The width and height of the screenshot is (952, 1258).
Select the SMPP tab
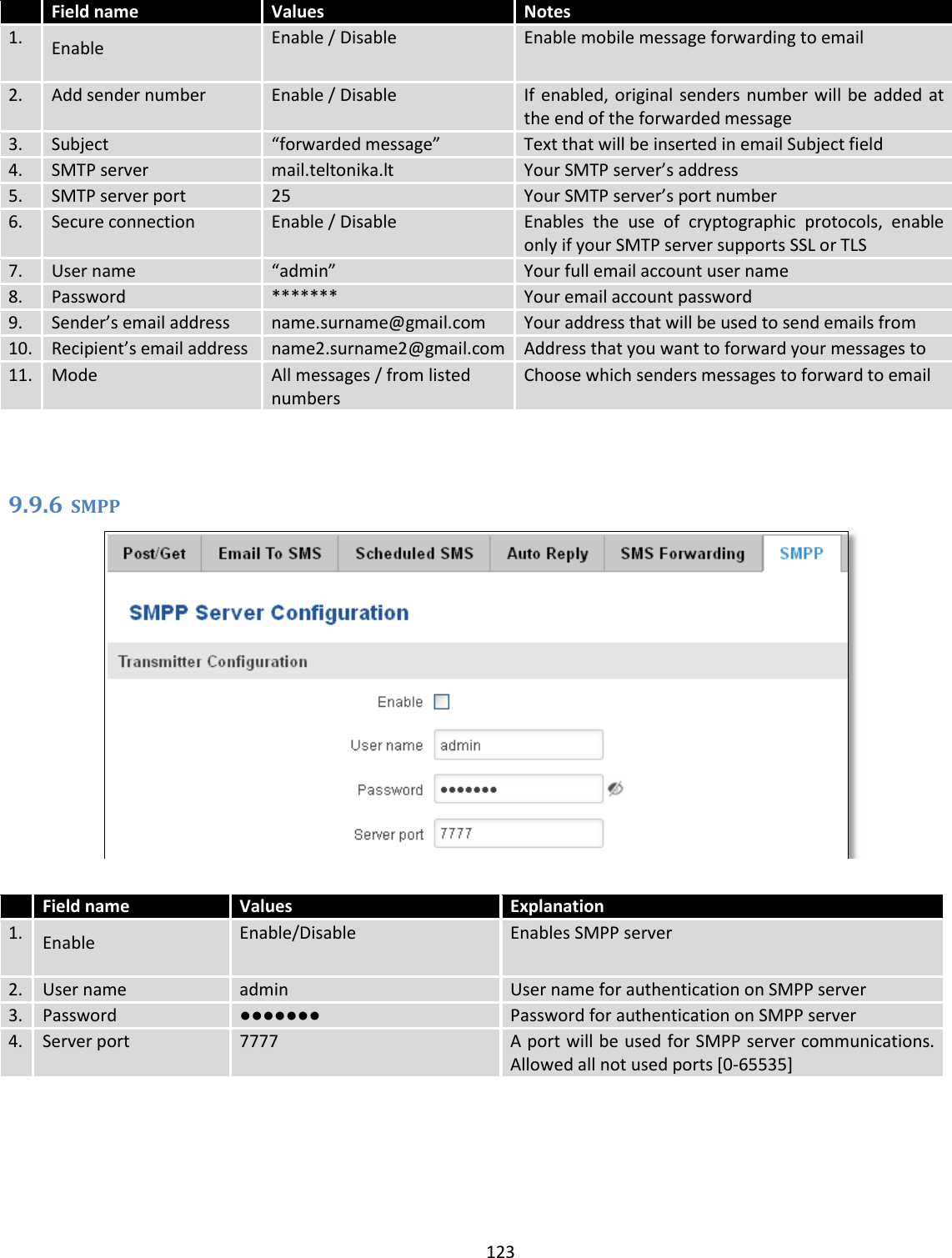pos(801,554)
